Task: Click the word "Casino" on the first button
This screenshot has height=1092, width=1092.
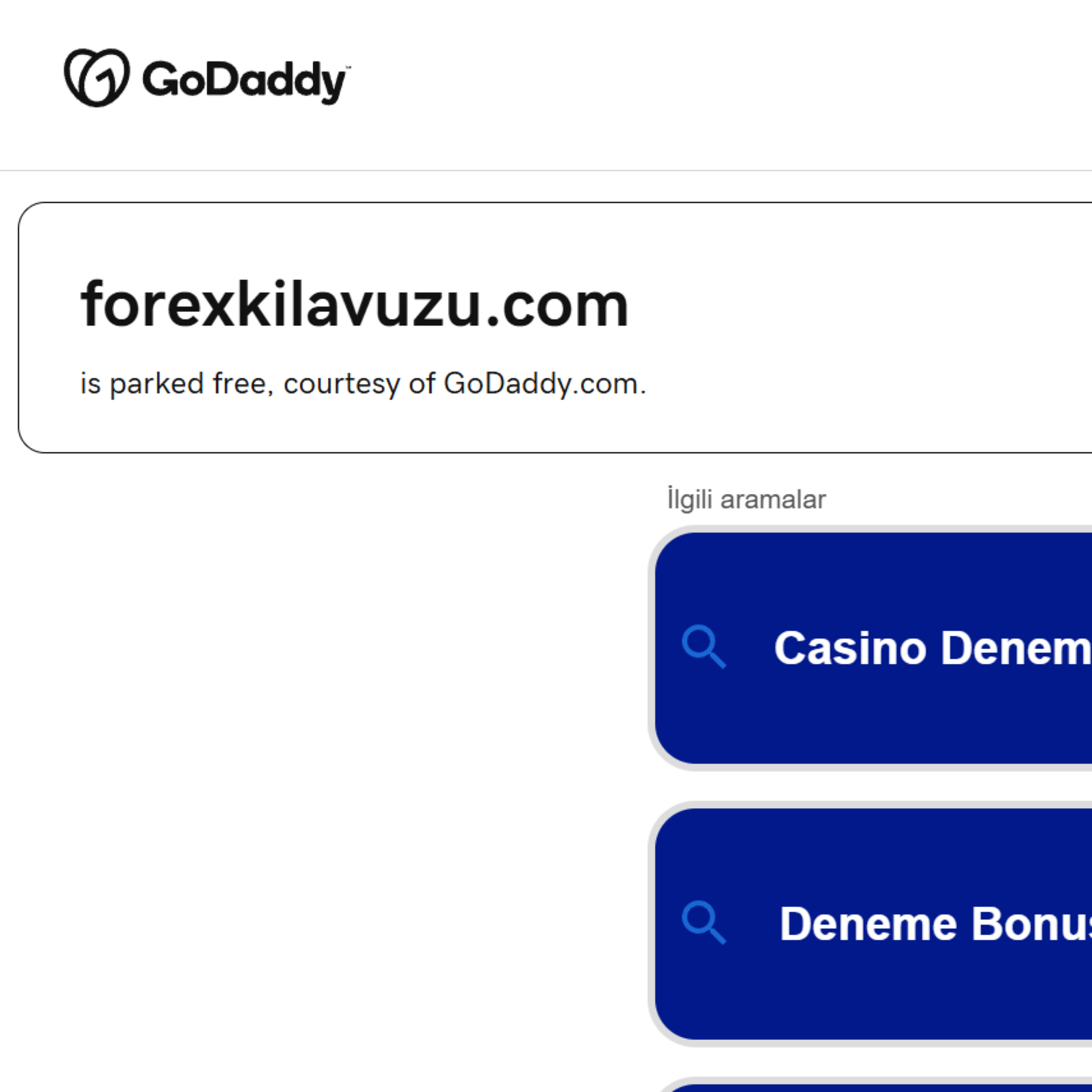Action: 850,648
